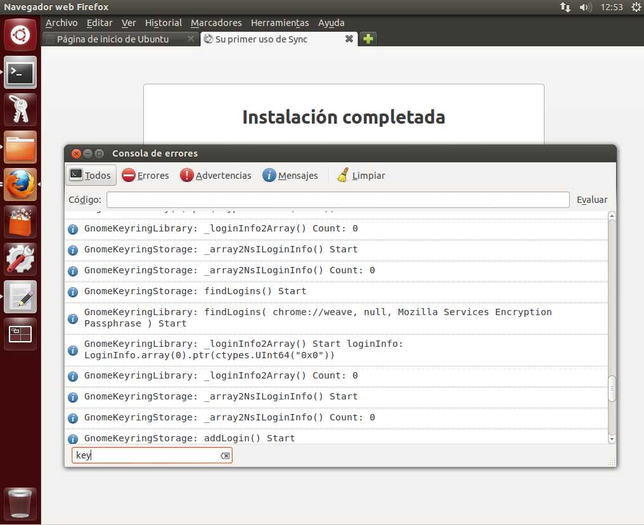Filter console to Mensajes only
Image resolution: width=644 pixels, height=525 pixels.
[x=290, y=175]
